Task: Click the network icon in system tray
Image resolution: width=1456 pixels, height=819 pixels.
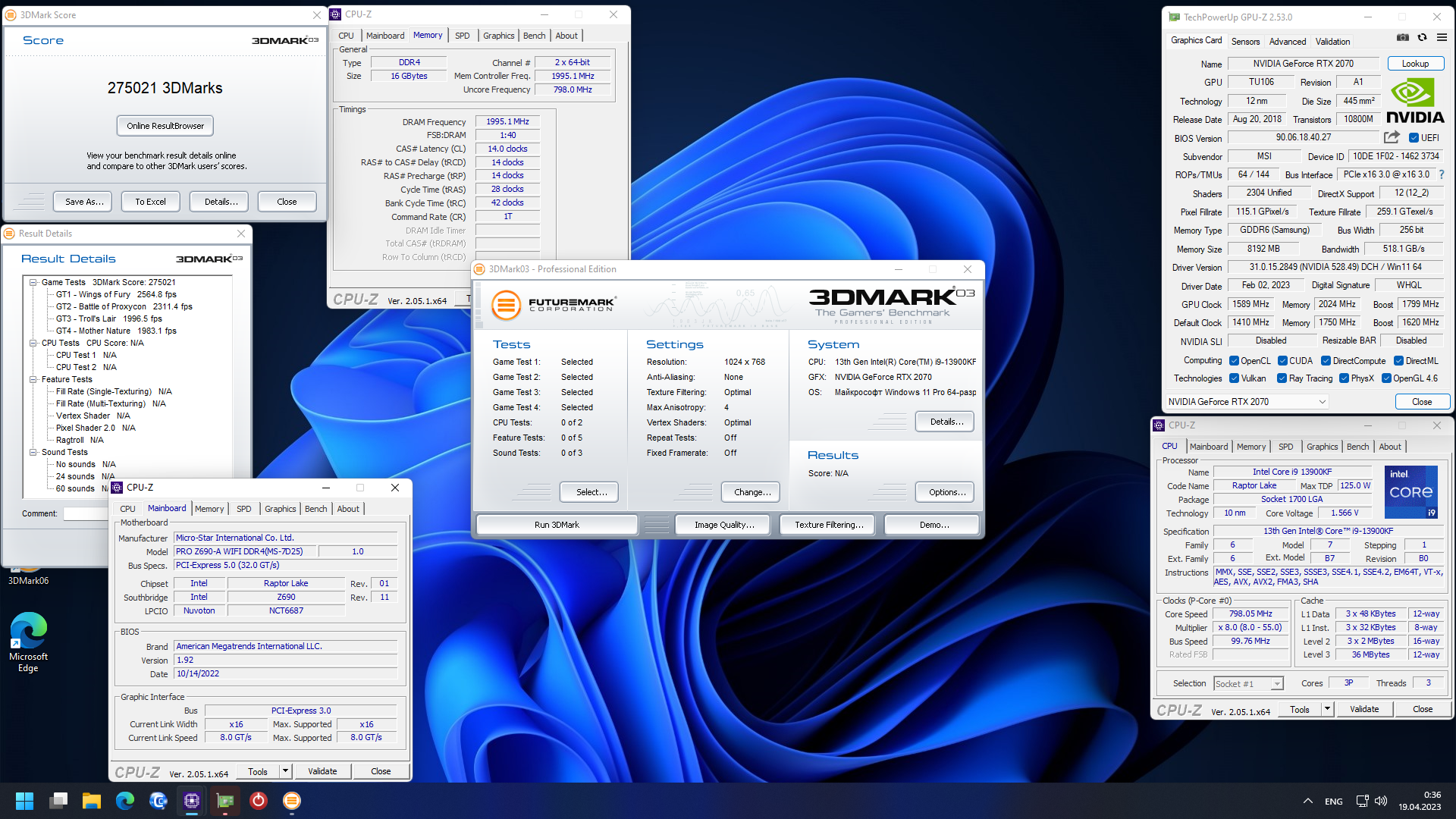Action: [1363, 801]
